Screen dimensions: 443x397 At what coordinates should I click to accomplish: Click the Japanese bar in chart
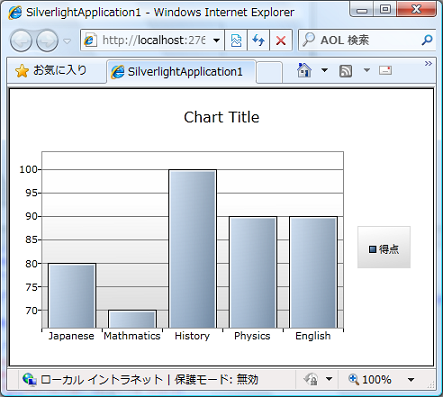(x=72, y=296)
